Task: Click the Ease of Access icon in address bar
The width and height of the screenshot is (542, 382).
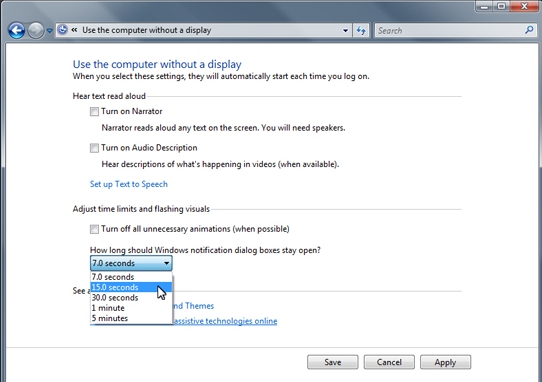Action: tap(62, 30)
